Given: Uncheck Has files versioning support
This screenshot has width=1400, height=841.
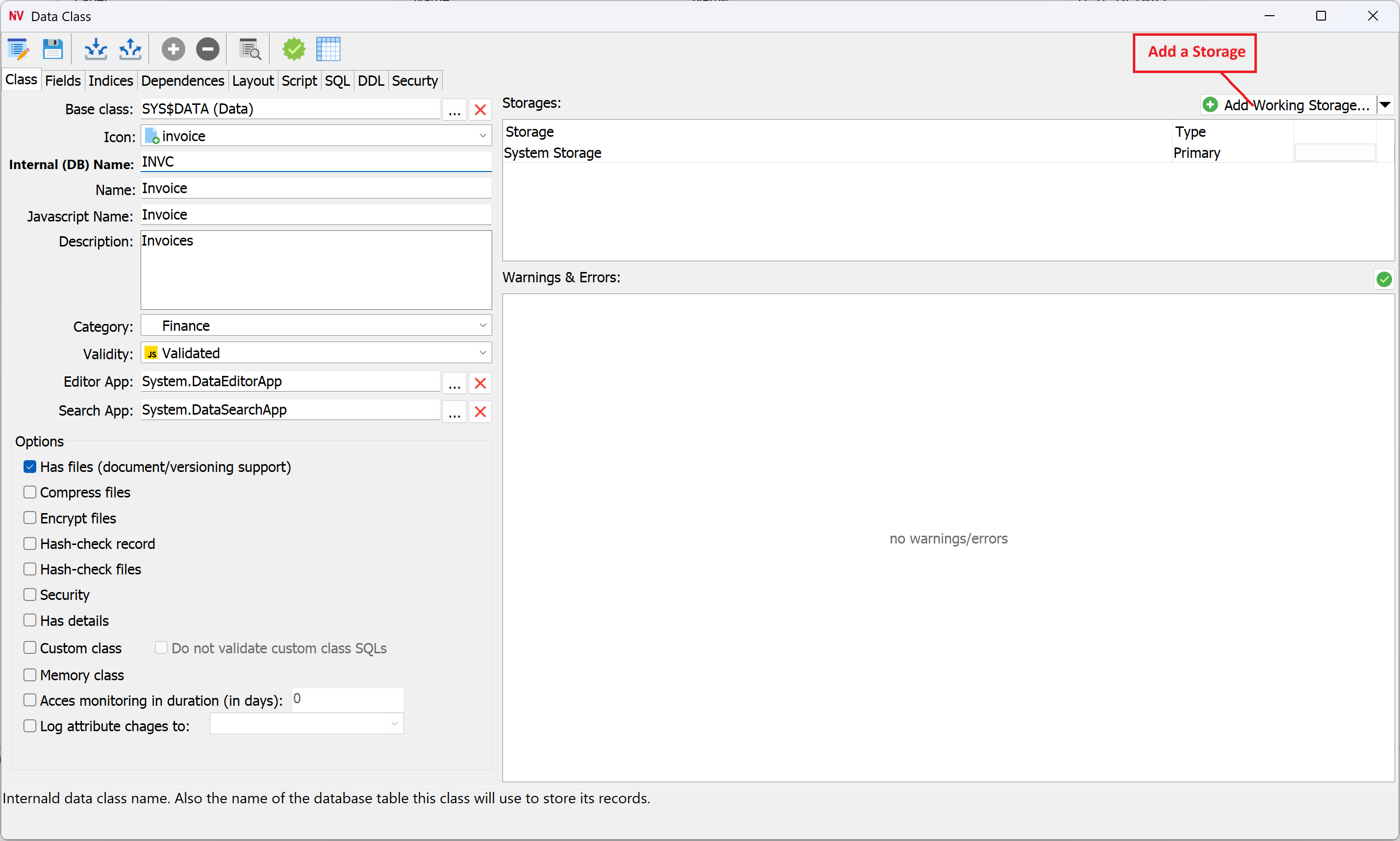Looking at the screenshot, I should tap(30, 467).
